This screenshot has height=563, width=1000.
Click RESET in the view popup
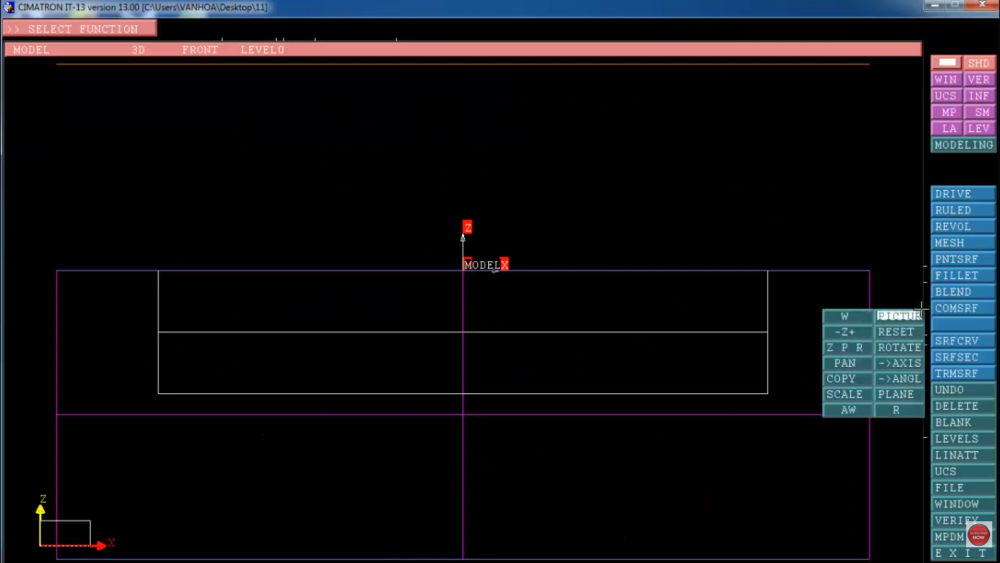pyautogui.click(x=899, y=332)
